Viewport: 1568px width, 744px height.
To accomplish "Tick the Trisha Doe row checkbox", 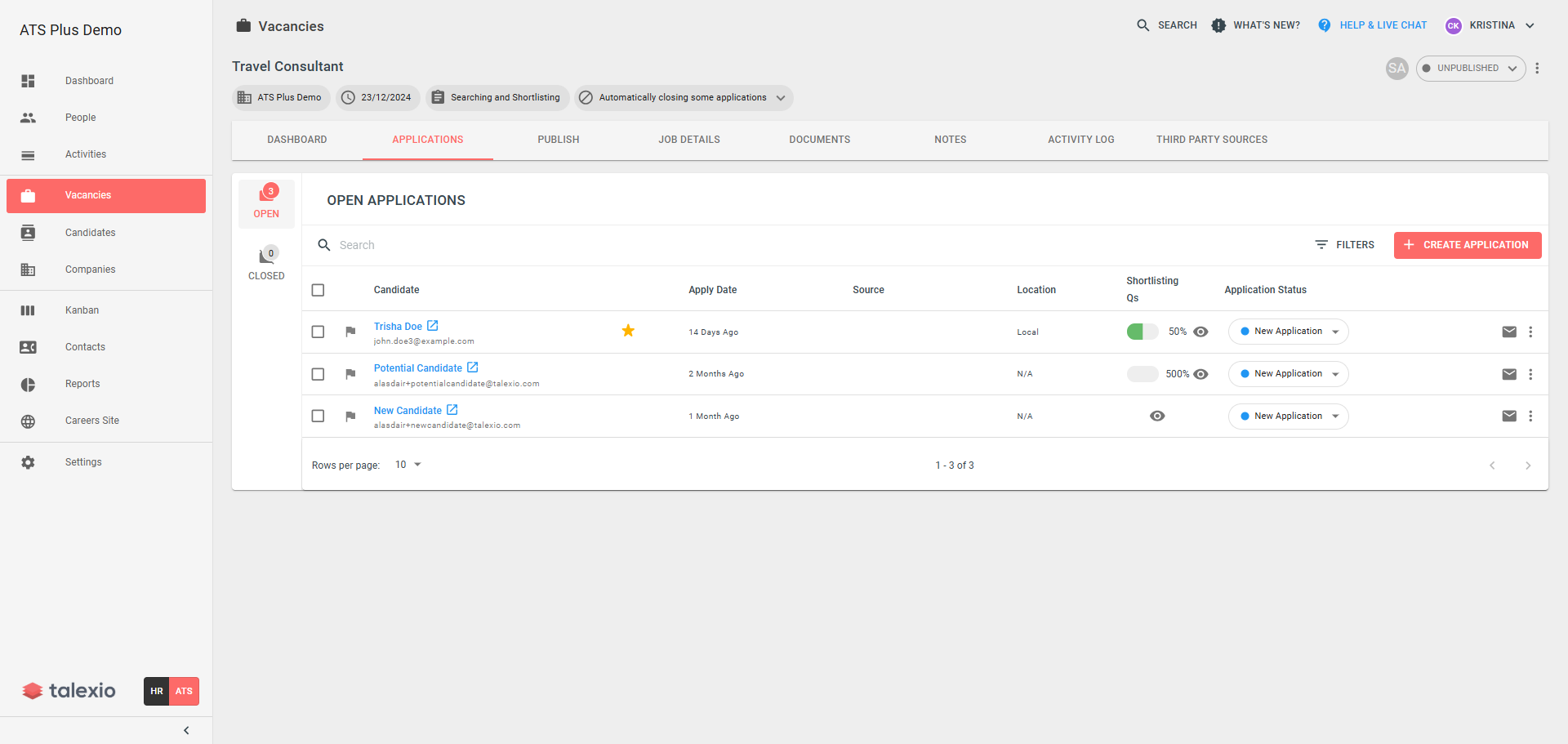I will click(318, 332).
